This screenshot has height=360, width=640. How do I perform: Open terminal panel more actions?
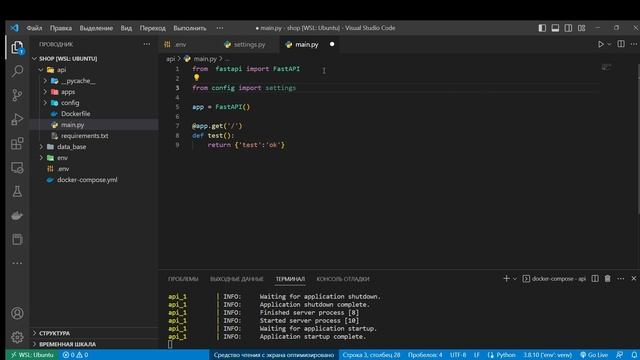[621, 278]
